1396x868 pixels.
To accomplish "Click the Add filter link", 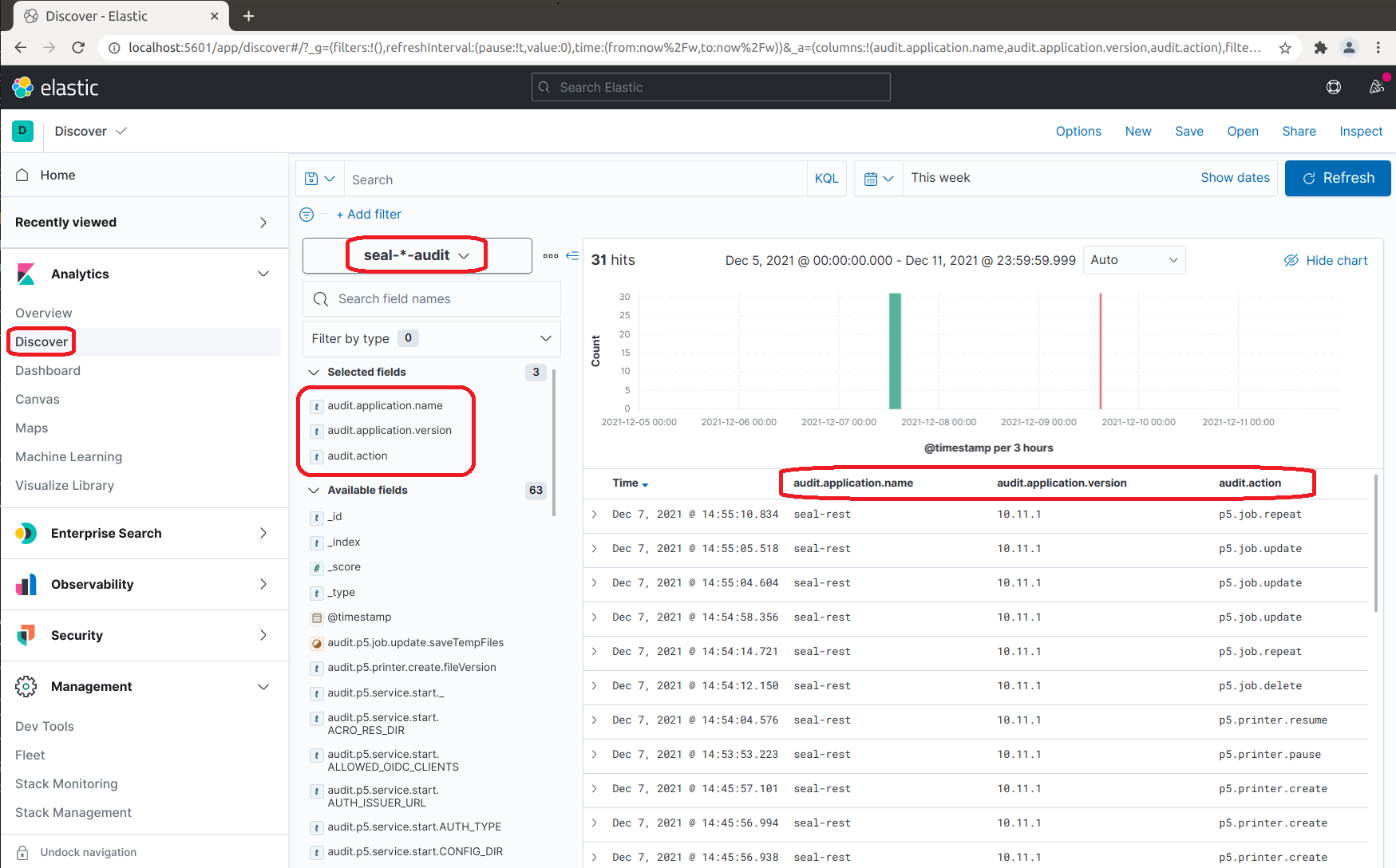I will pos(369,214).
